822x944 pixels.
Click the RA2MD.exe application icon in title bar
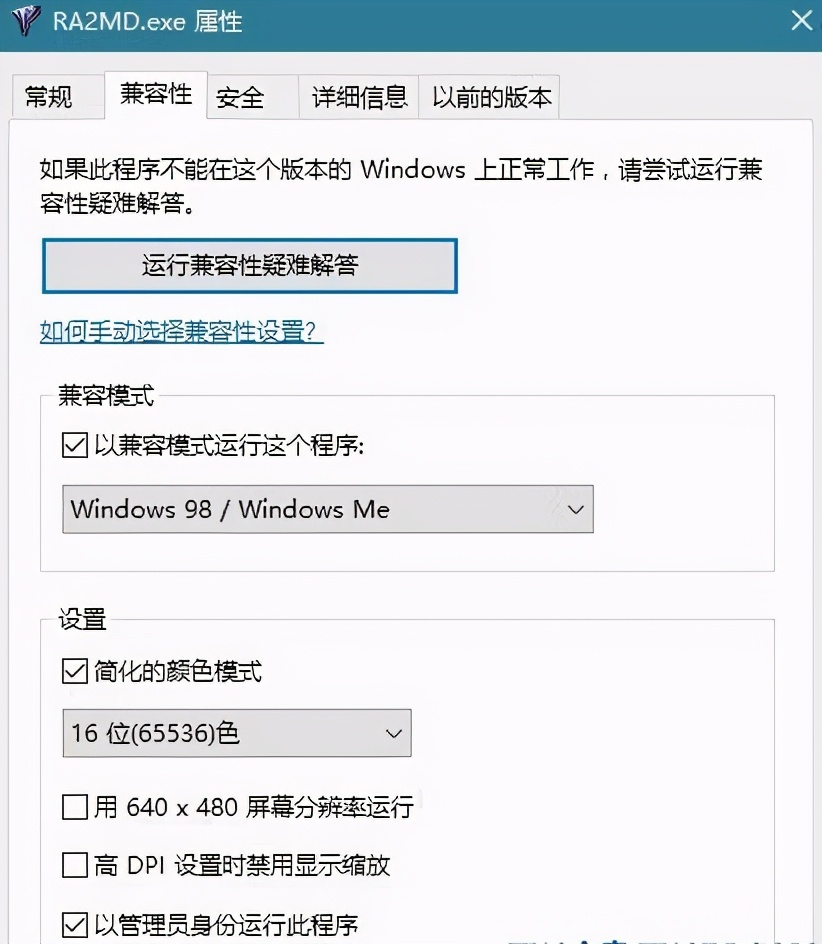(24, 20)
